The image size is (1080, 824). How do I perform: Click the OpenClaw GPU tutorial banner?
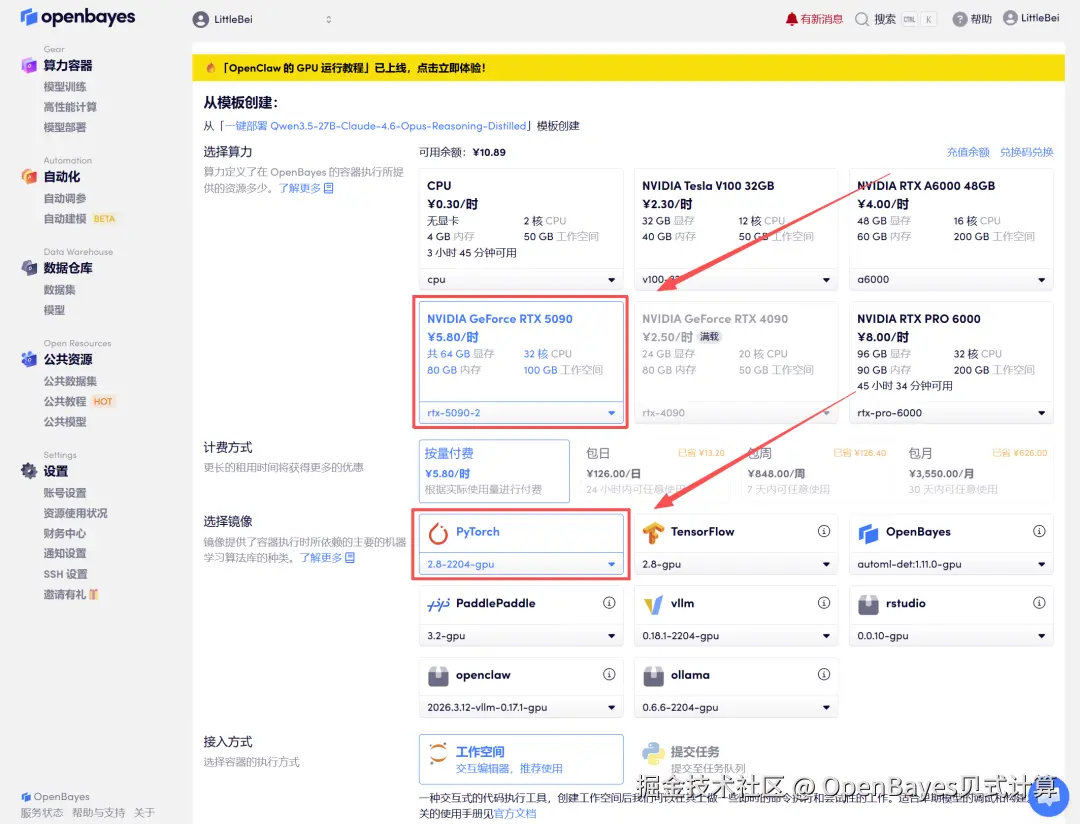628,68
